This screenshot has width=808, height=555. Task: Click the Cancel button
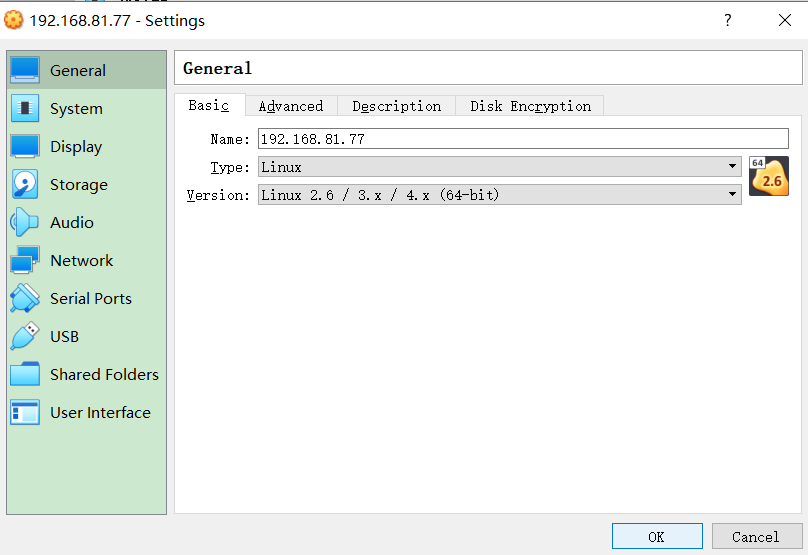pyautogui.click(x=755, y=537)
